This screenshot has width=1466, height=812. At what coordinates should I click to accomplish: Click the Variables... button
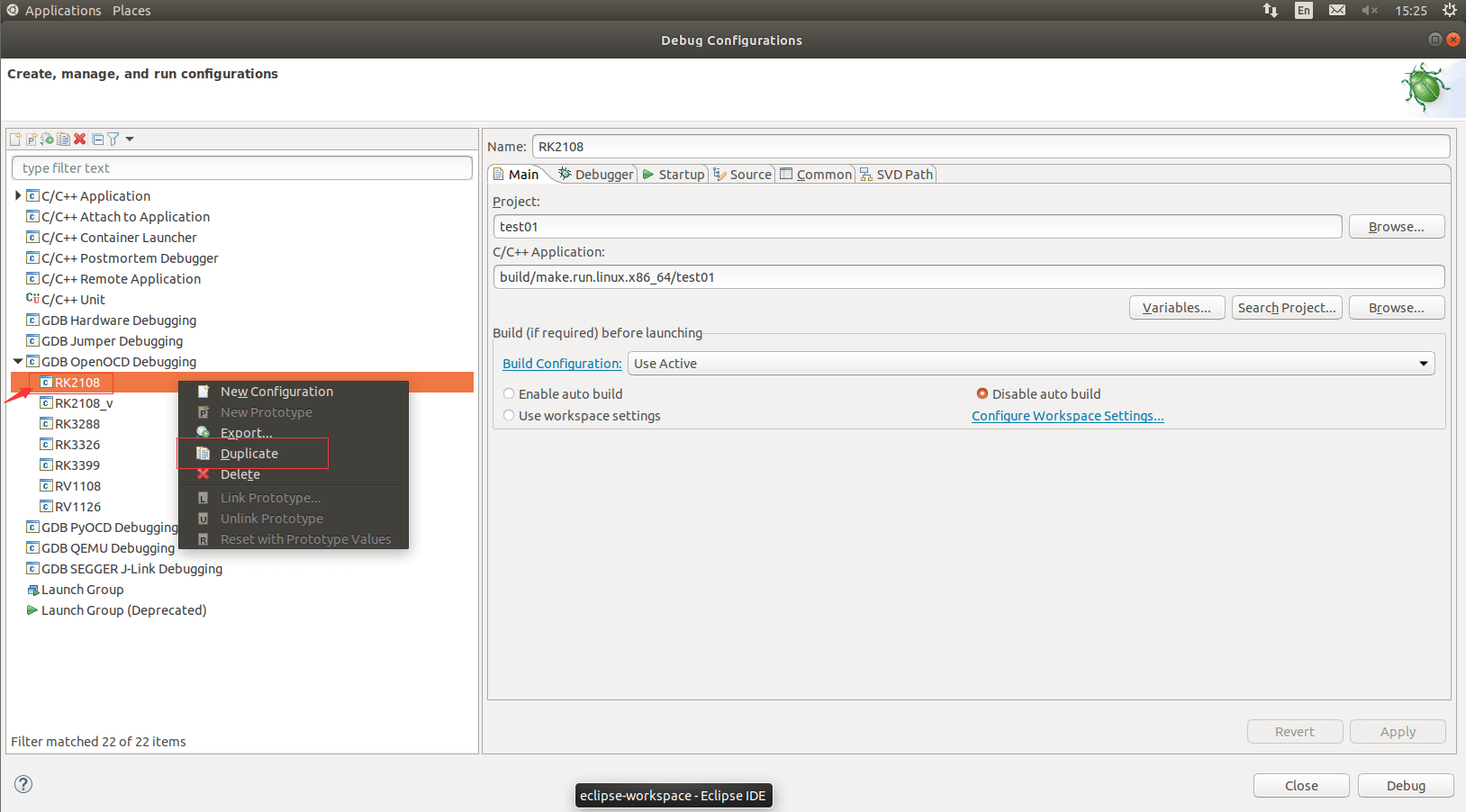[1177, 308]
